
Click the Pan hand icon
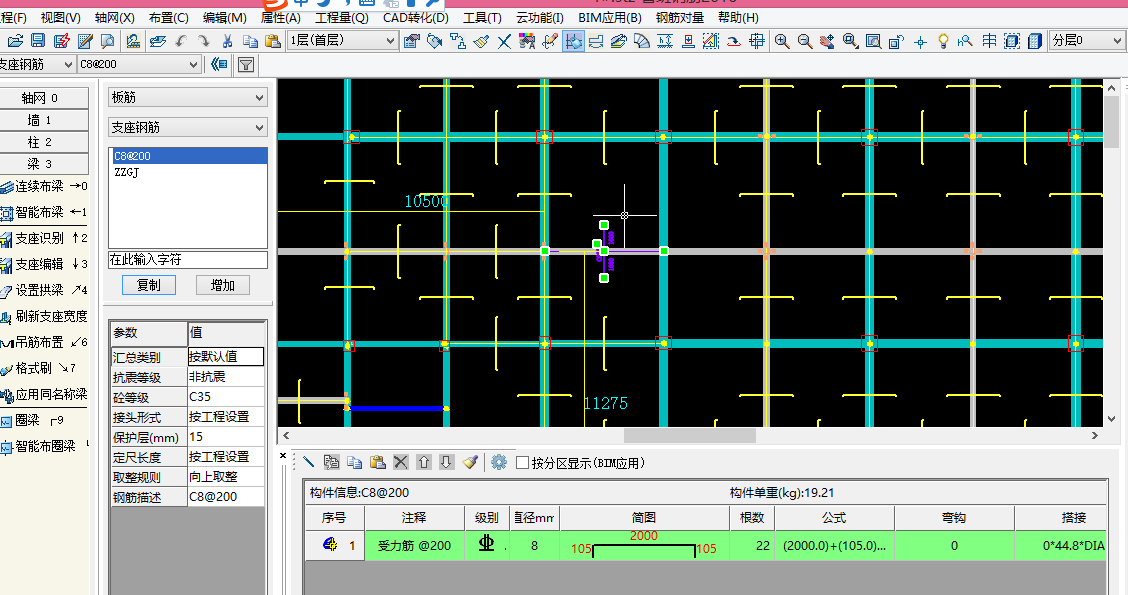point(827,41)
